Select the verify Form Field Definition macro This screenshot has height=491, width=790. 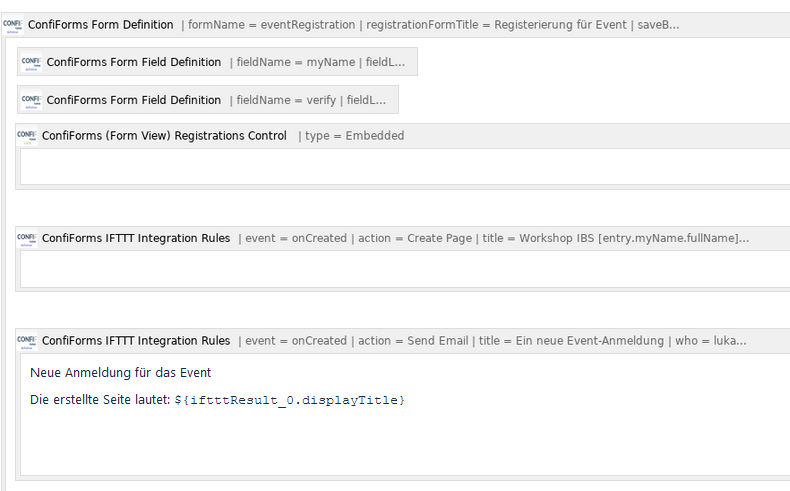[x=208, y=100]
